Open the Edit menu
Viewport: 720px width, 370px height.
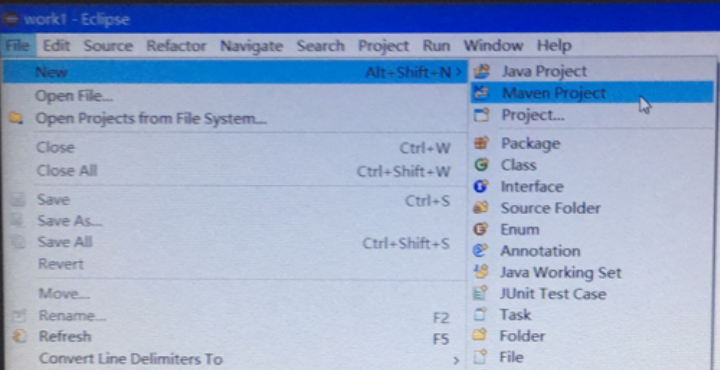tap(56, 46)
